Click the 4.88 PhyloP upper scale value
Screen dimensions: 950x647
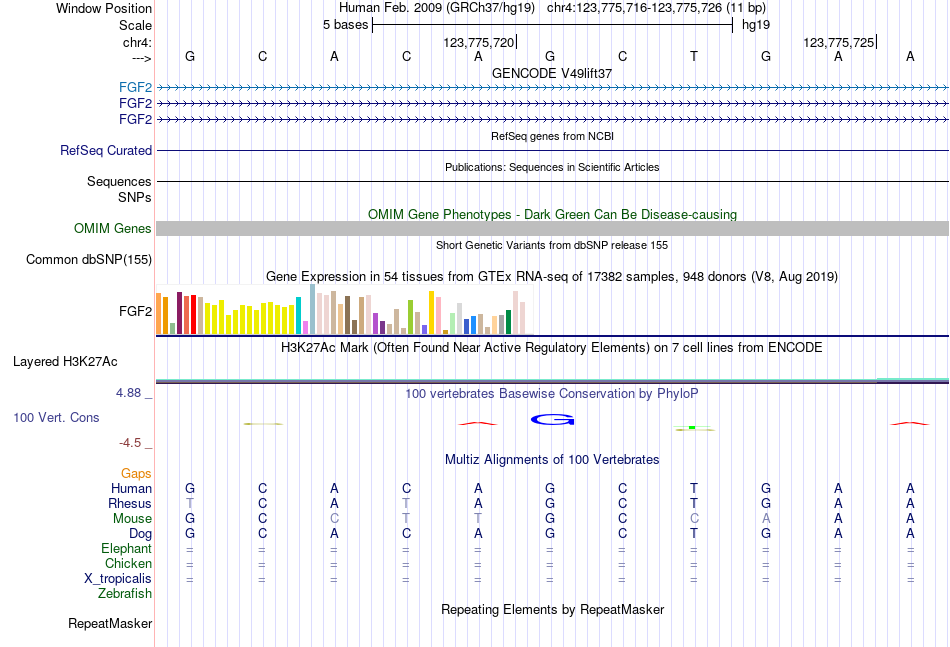(128, 393)
